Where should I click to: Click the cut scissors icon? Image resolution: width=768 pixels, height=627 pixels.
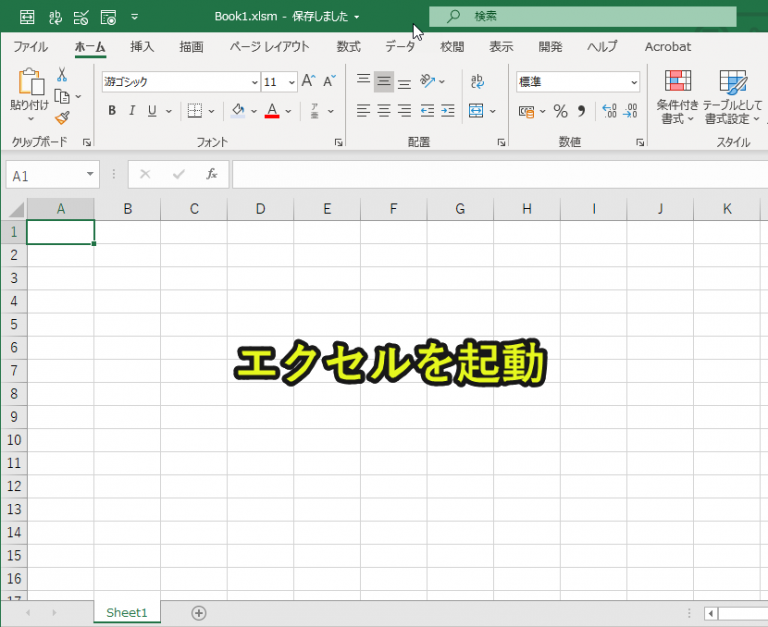point(62,75)
